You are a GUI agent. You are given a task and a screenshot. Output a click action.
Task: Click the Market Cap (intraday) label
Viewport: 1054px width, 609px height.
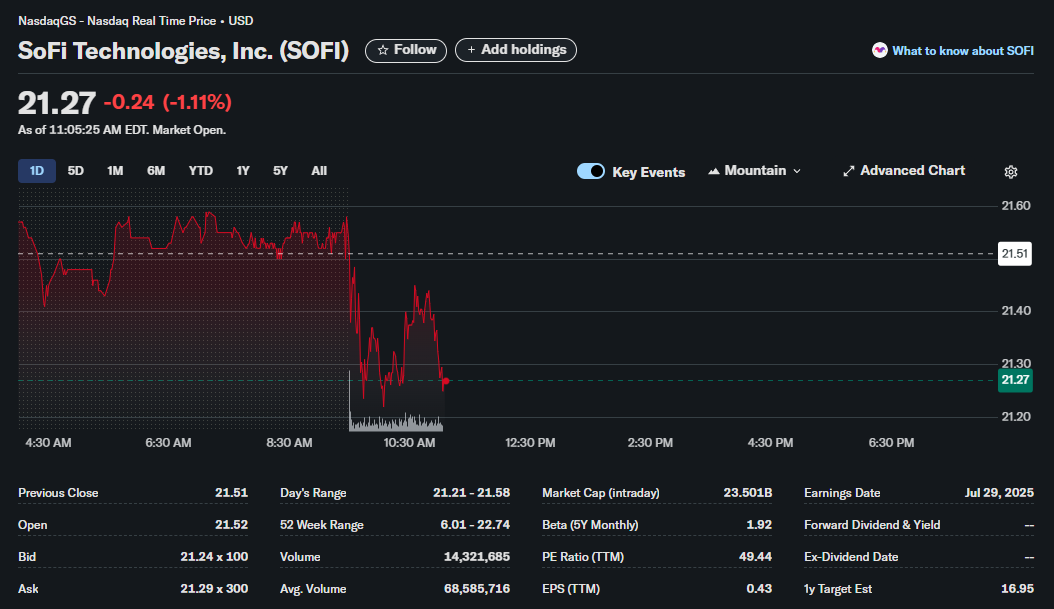click(x=601, y=493)
